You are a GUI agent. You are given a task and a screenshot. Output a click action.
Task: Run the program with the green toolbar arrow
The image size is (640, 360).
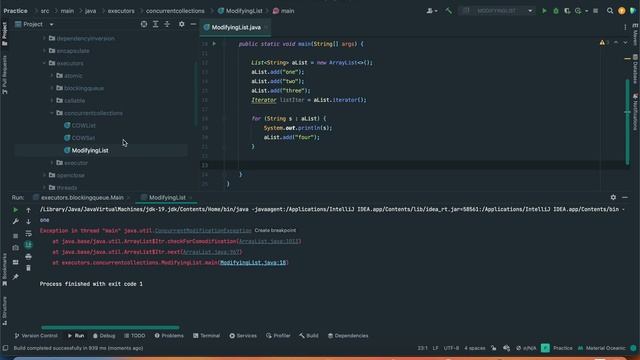544,11
